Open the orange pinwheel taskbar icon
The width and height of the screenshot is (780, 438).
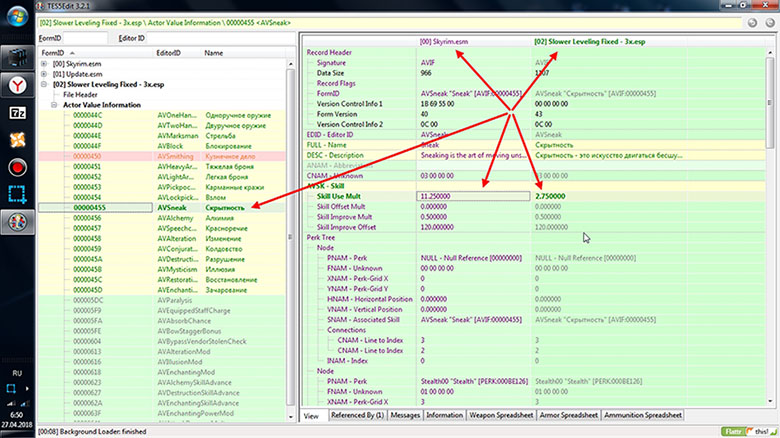[x=17, y=140]
